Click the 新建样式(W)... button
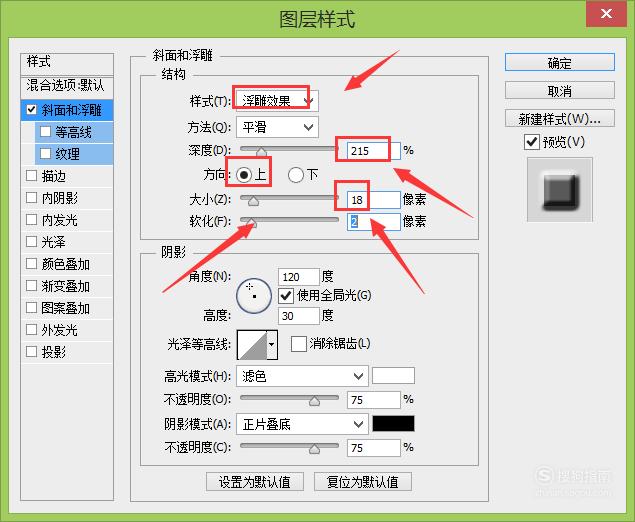This screenshot has height=522, width=635. pyautogui.click(x=560, y=118)
